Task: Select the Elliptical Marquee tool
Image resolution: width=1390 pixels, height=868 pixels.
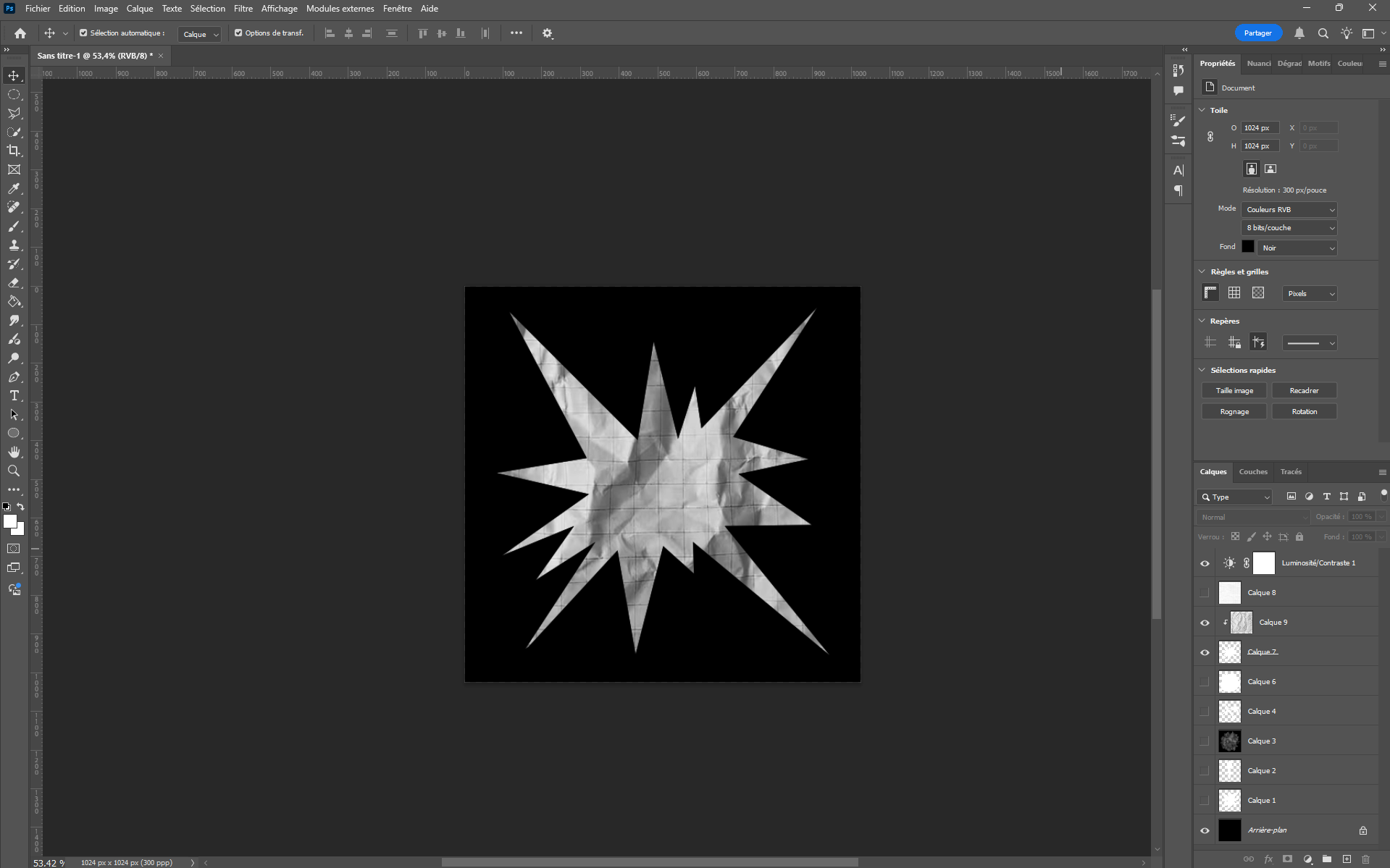Action: tap(14, 94)
